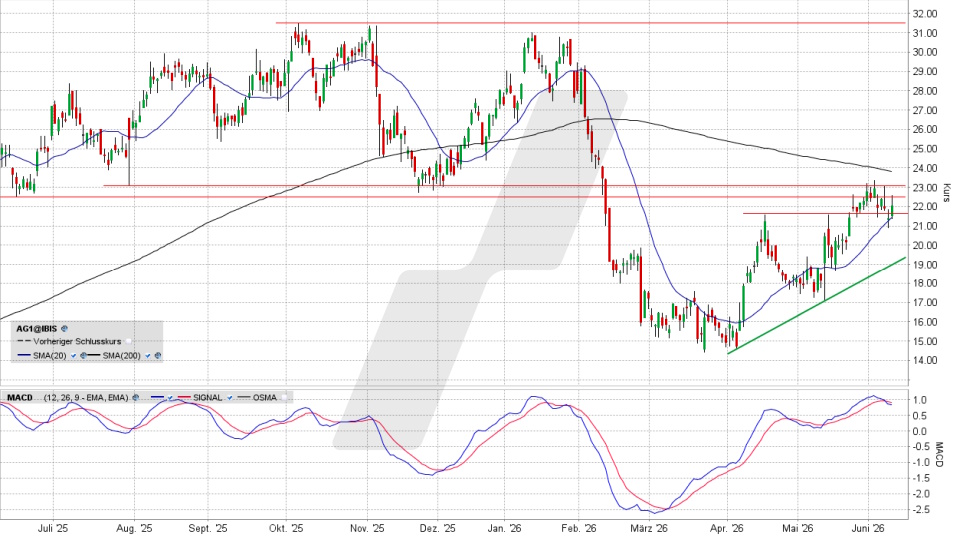Click the Sept. '25 date label

pos(208,528)
